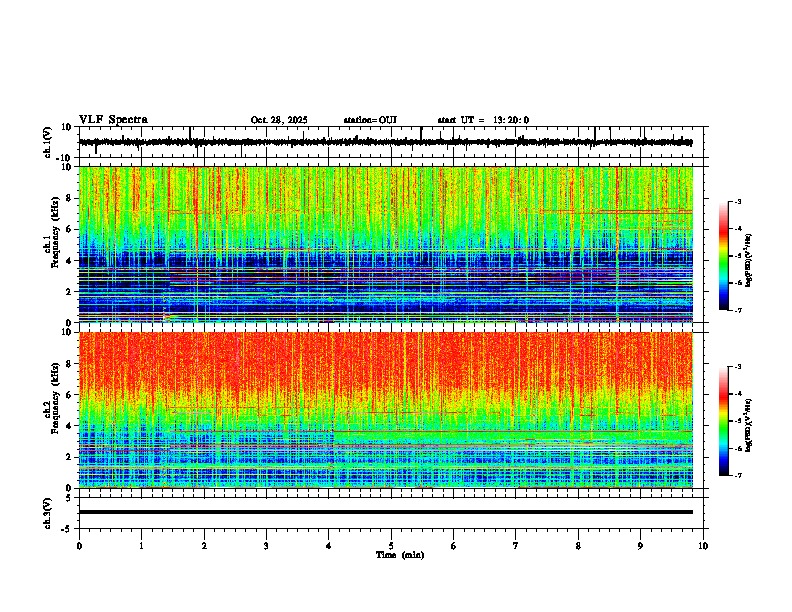The image size is (792, 612).
Task: Click the "6" kHz tick on ch.1 frequency axis
Action: [69, 230]
